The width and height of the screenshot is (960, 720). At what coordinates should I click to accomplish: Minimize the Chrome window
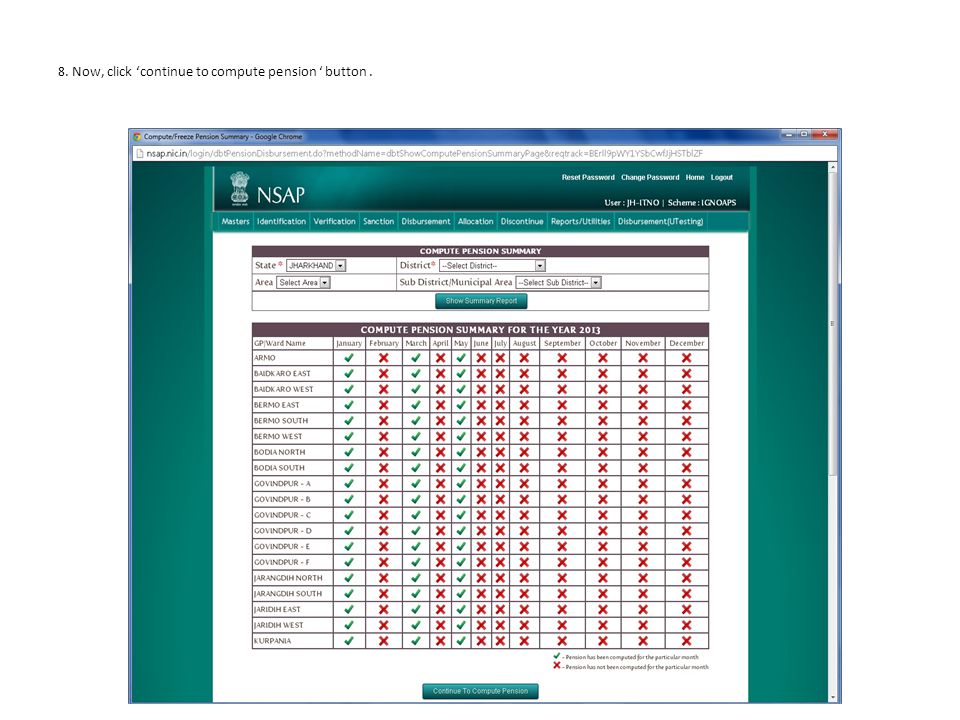click(x=789, y=133)
